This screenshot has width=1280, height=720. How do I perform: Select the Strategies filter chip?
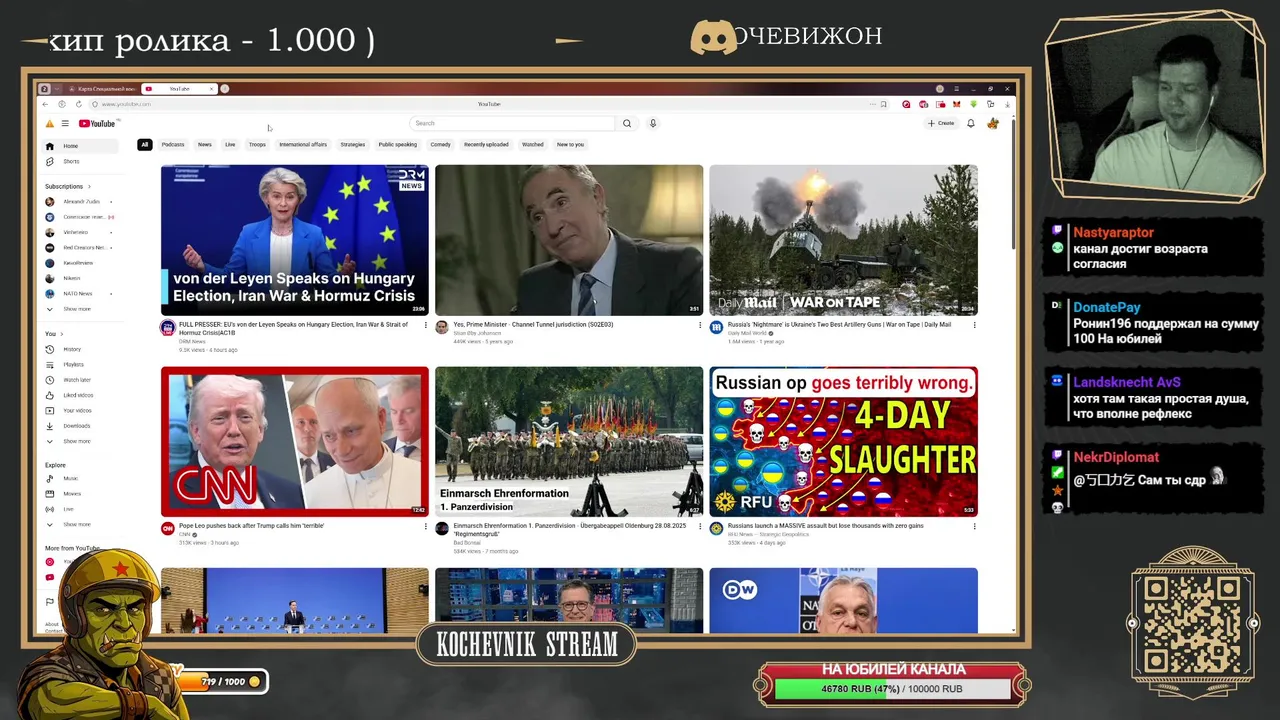[353, 144]
